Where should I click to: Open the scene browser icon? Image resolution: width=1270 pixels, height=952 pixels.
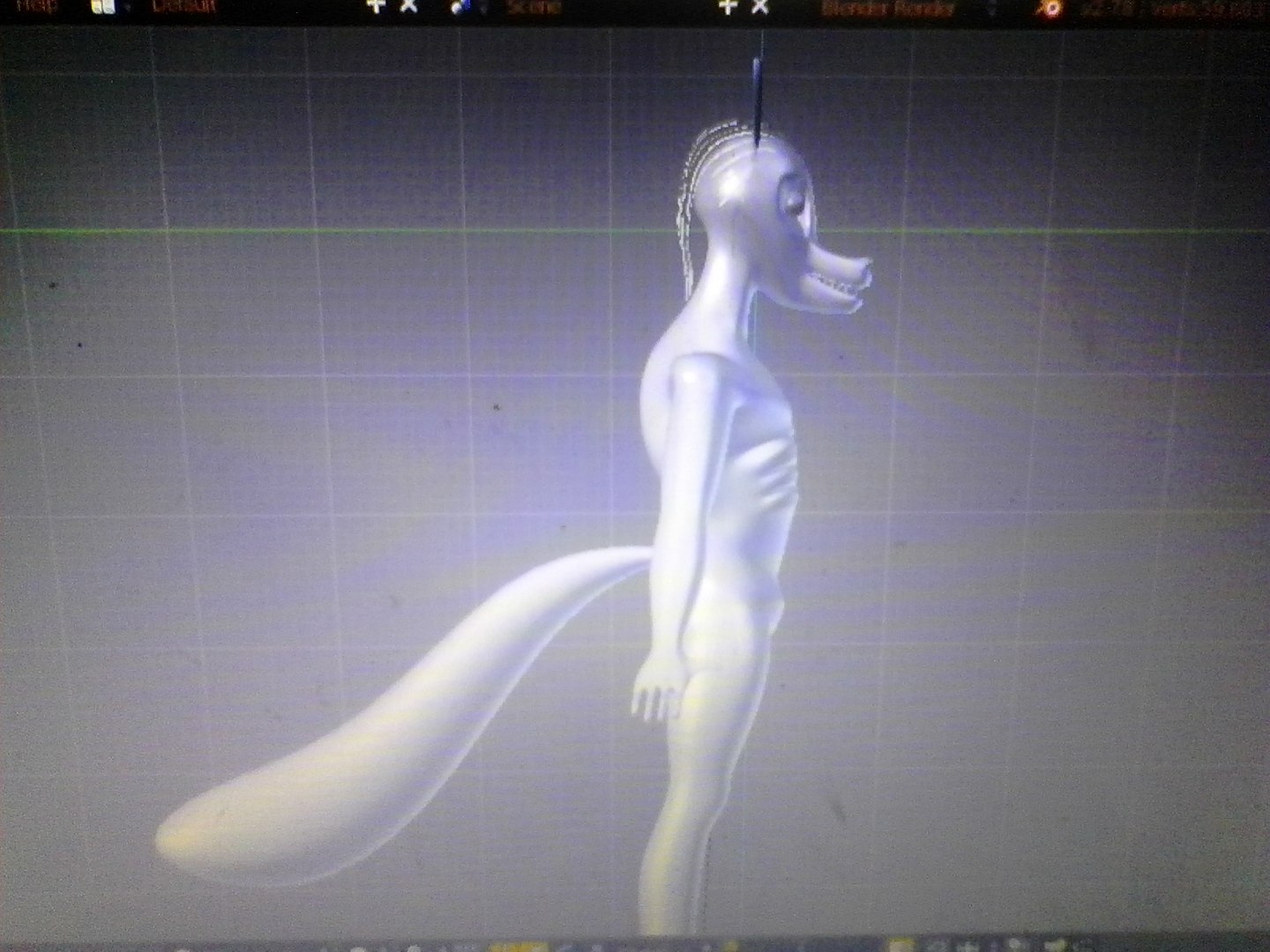tap(461, 7)
